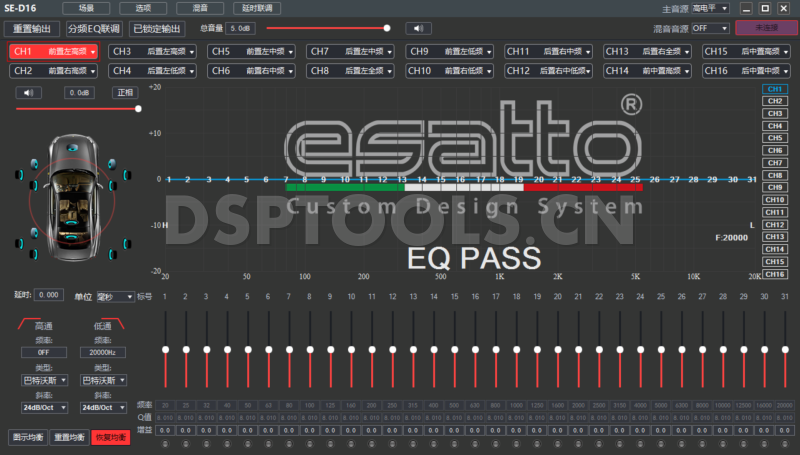Image resolution: width=800 pixels, height=455 pixels.
Task: Click the CH1 channel volume slider handle
Action: pos(138,109)
